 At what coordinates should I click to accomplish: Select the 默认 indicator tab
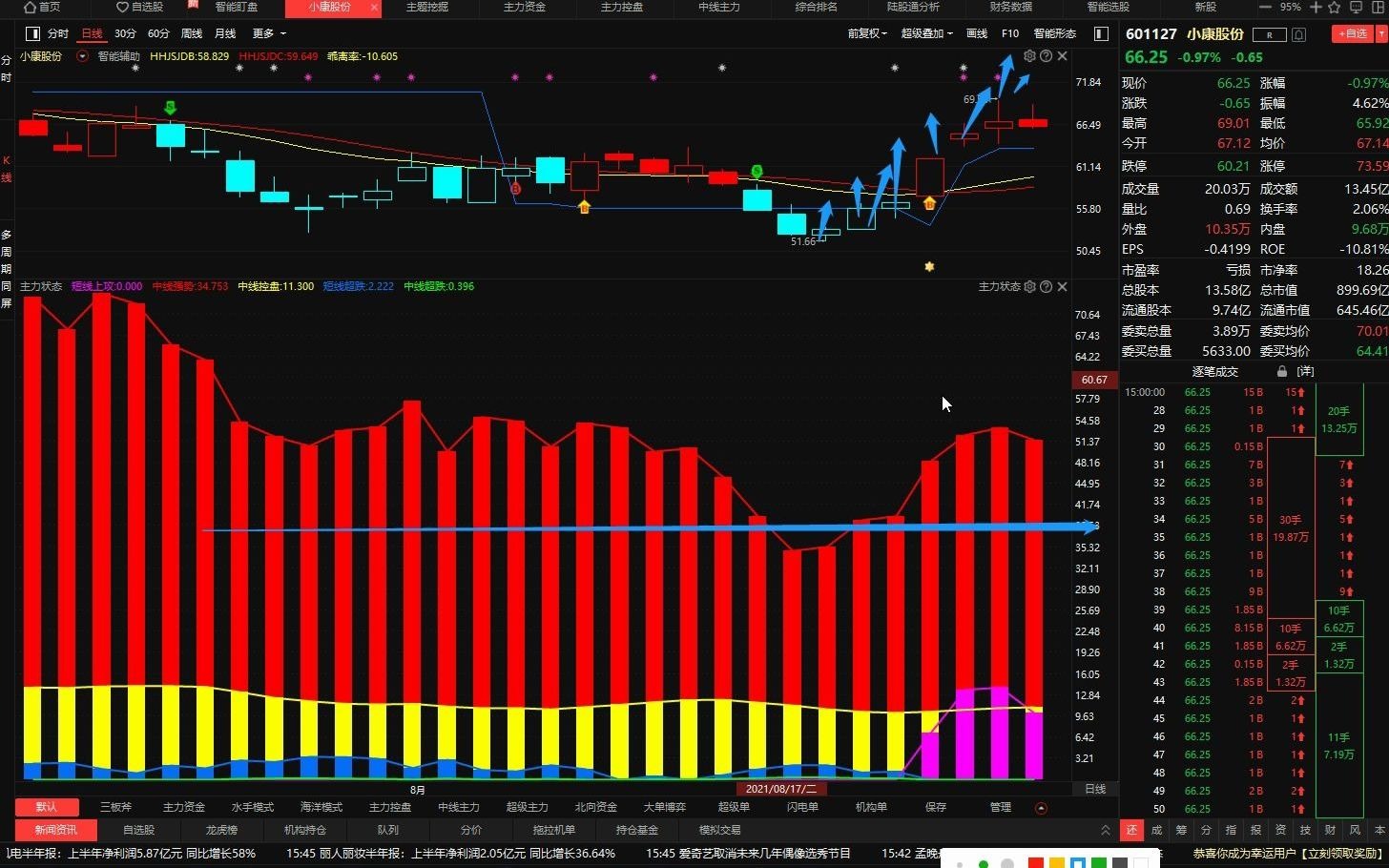coord(46,807)
